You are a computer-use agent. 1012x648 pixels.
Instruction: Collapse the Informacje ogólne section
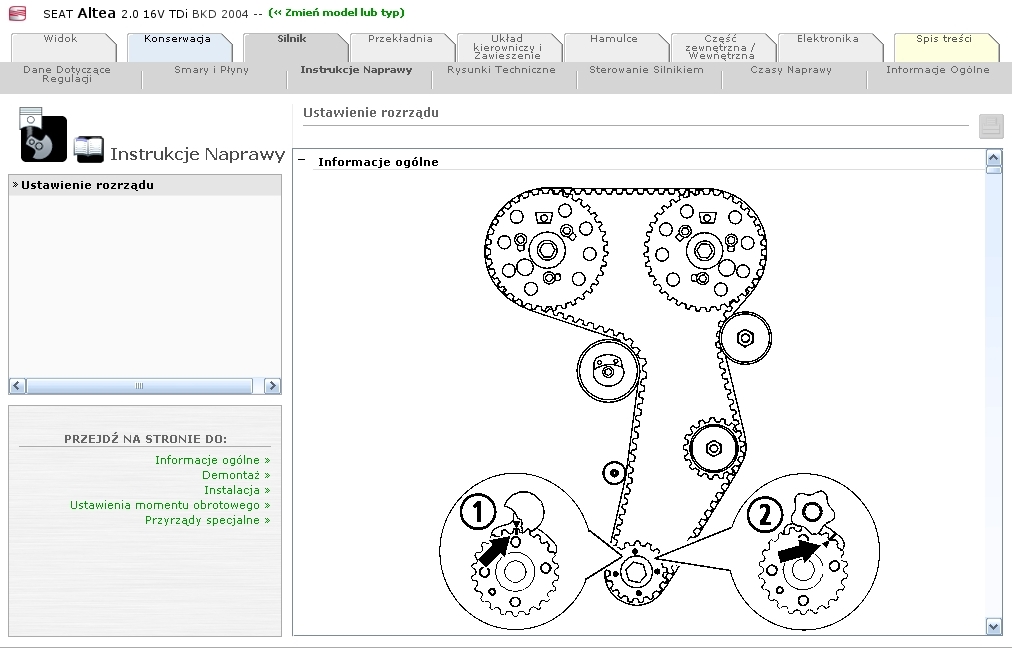pyautogui.click(x=301, y=161)
